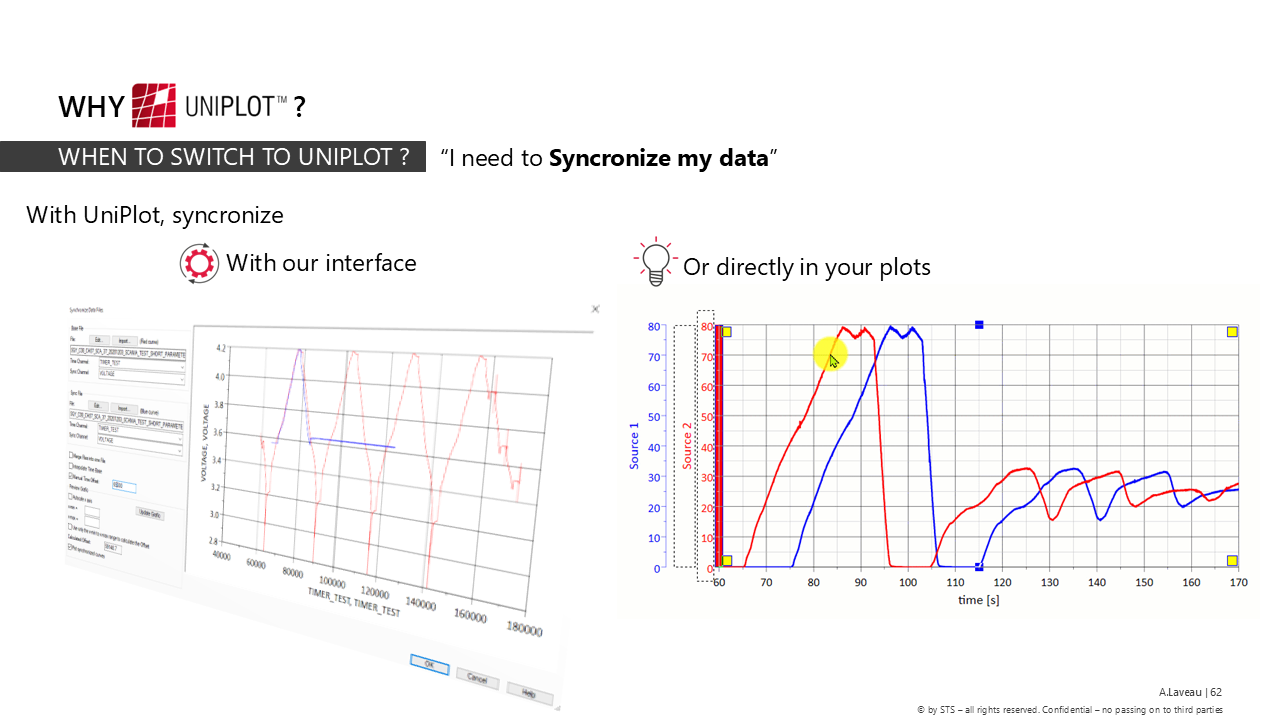Click the 'VOLTAGE, VOLTAGE' axis title
Screen dimensions: 1280x720
click(207, 443)
